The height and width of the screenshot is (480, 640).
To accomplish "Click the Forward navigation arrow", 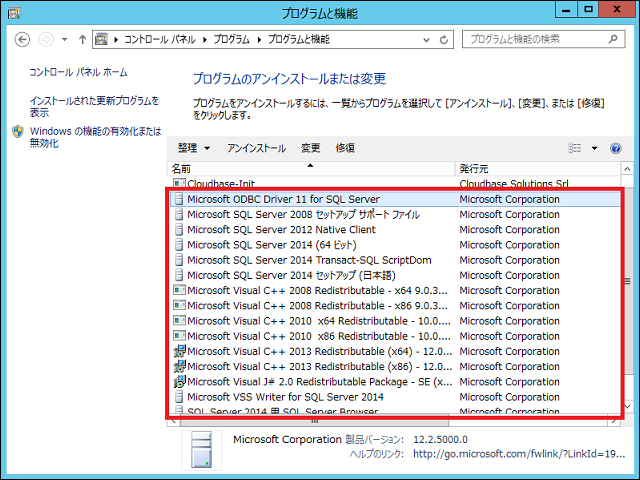I will point(46,40).
